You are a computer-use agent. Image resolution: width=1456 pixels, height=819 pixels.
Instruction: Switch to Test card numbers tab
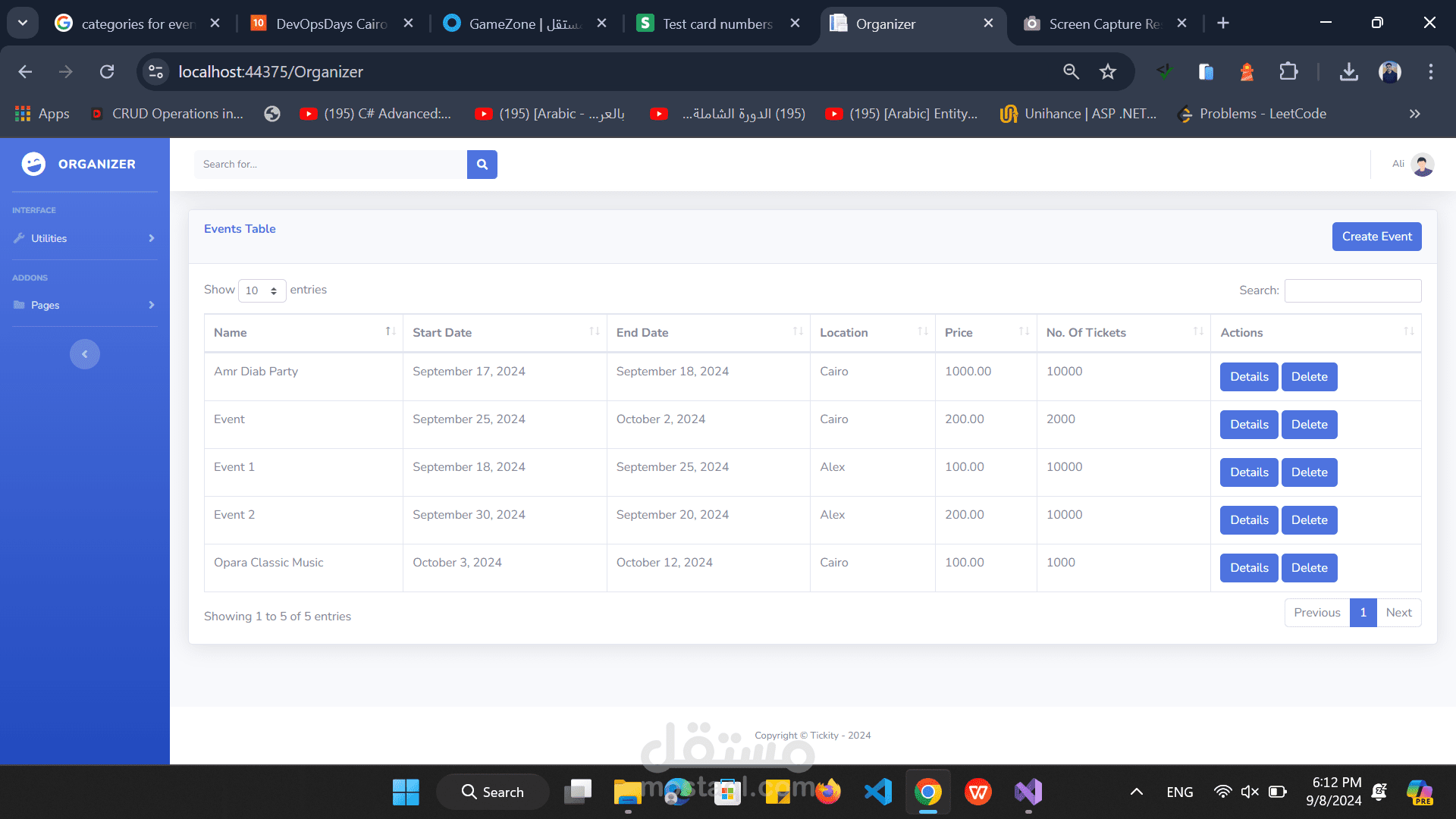point(717,24)
